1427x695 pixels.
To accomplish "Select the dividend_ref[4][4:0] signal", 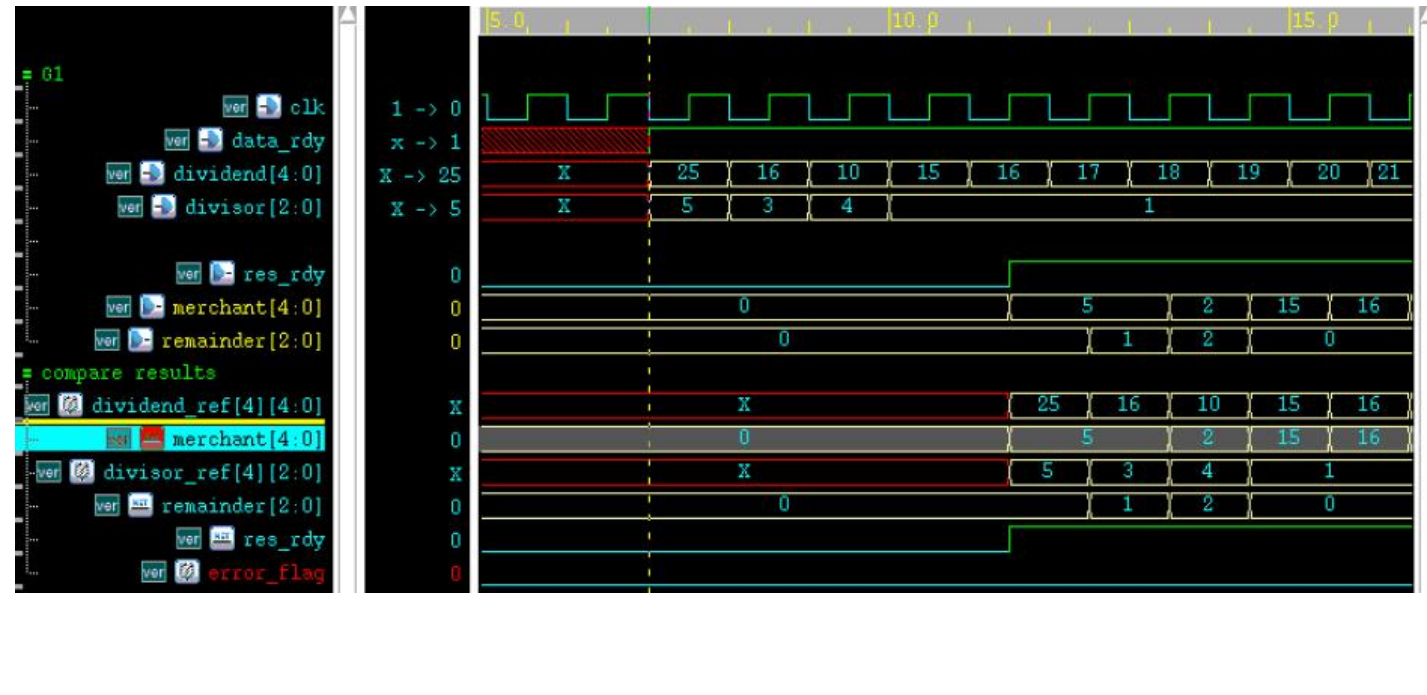I will click(x=207, y=406).
